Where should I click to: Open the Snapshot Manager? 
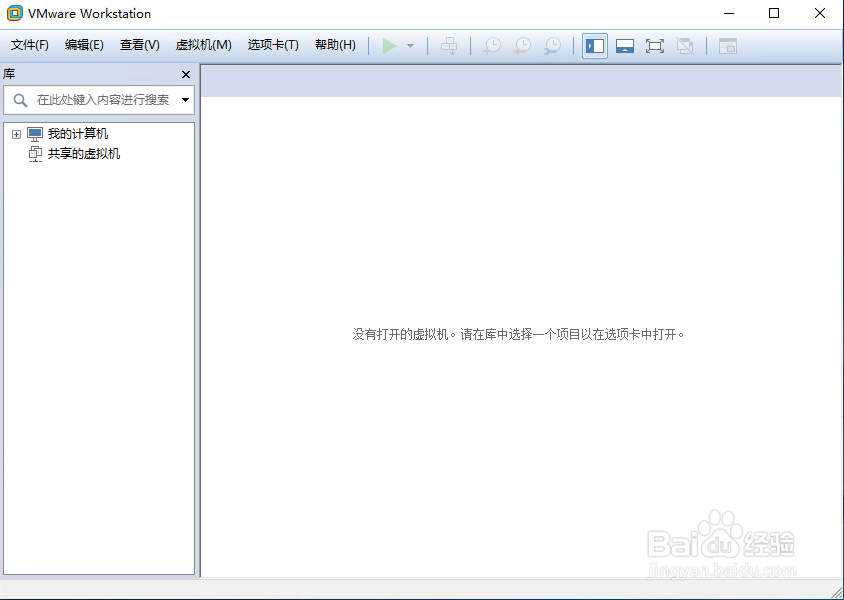[552, 45]
